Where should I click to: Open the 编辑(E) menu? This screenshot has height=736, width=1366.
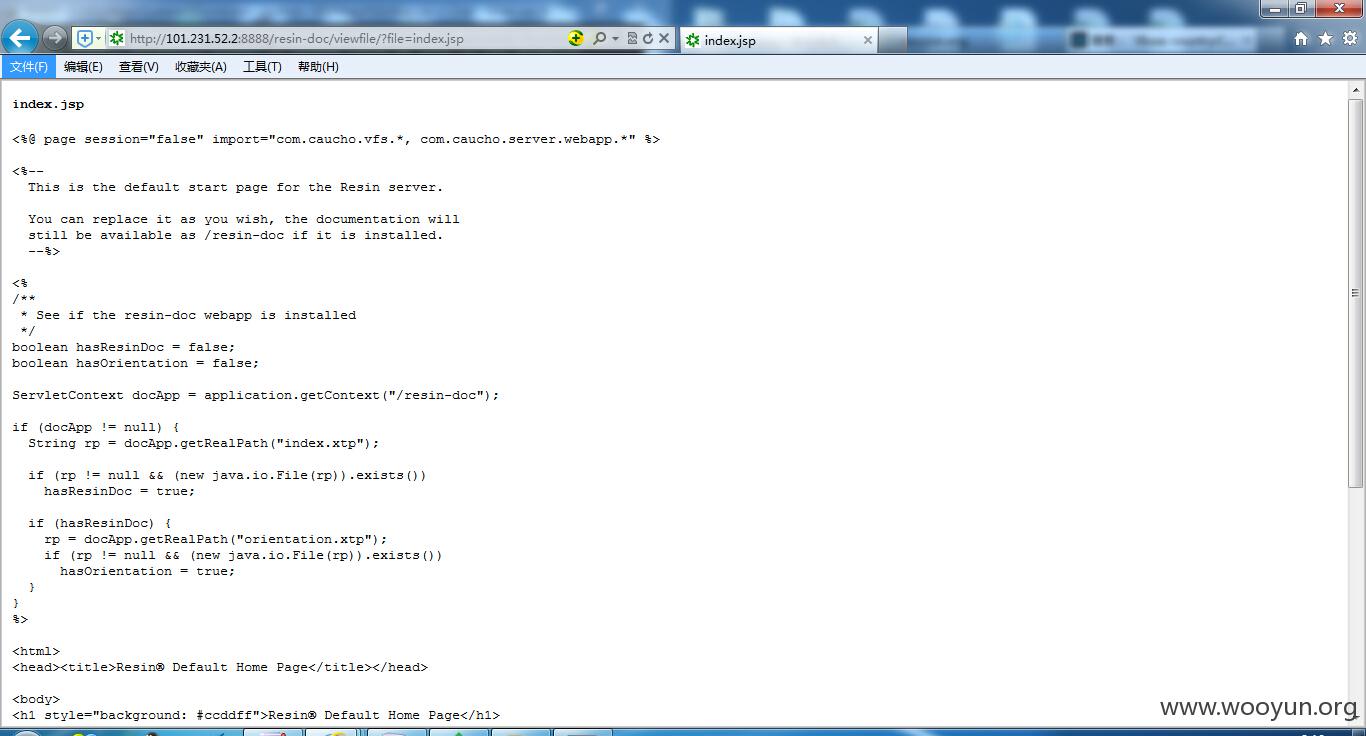click(x=83, y=67)
